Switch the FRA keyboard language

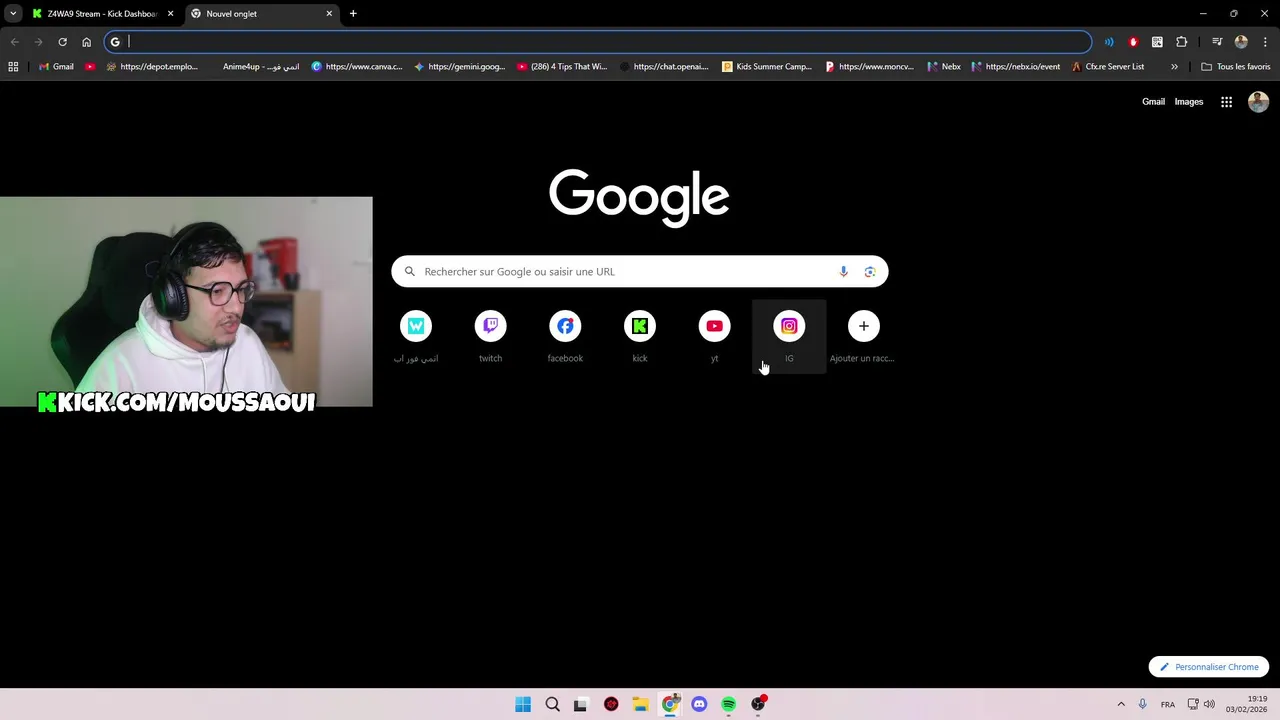tap(1167, 704)
